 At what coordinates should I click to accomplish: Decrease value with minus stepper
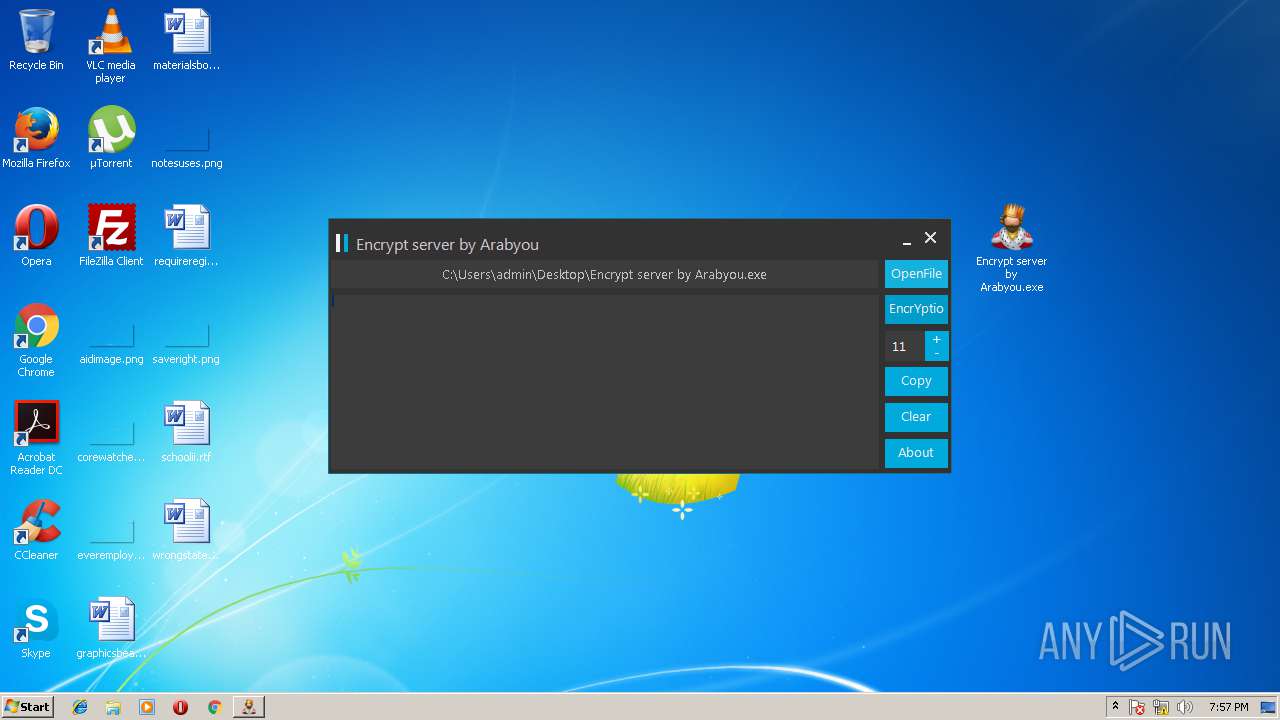click(x=936, y=353)
